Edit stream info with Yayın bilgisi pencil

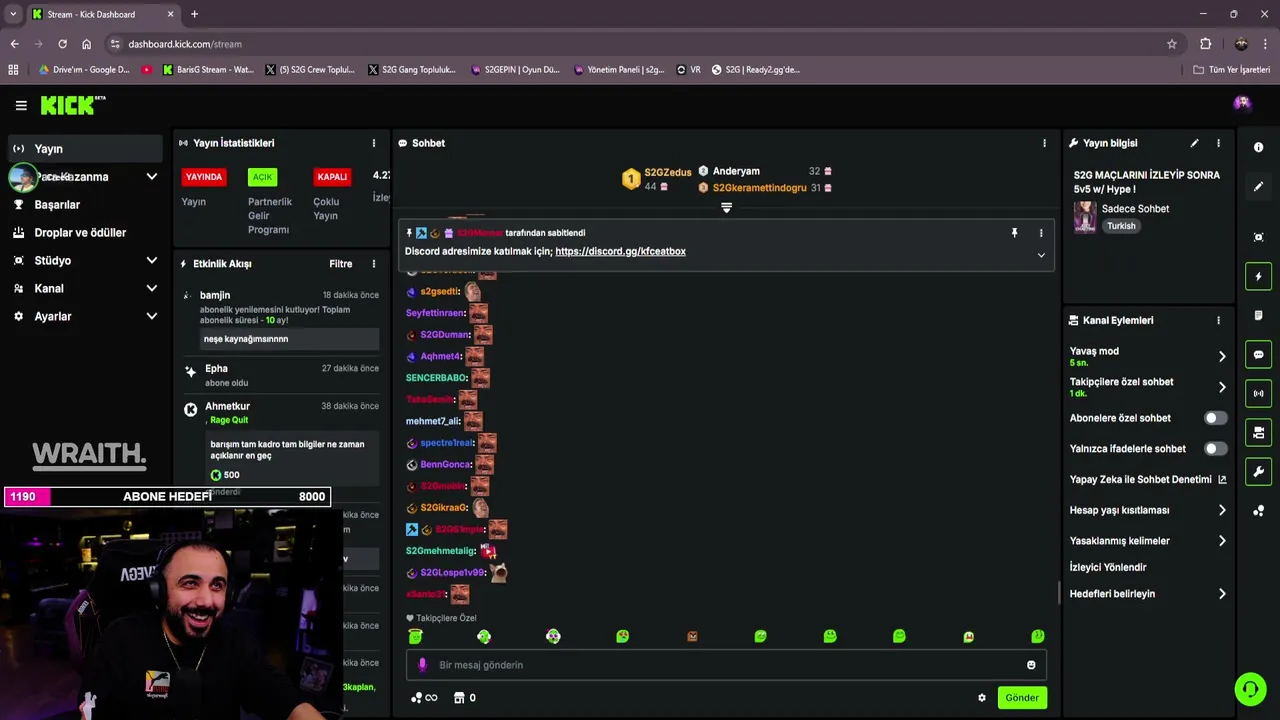pyautogui.click(x=1194, y=143)
